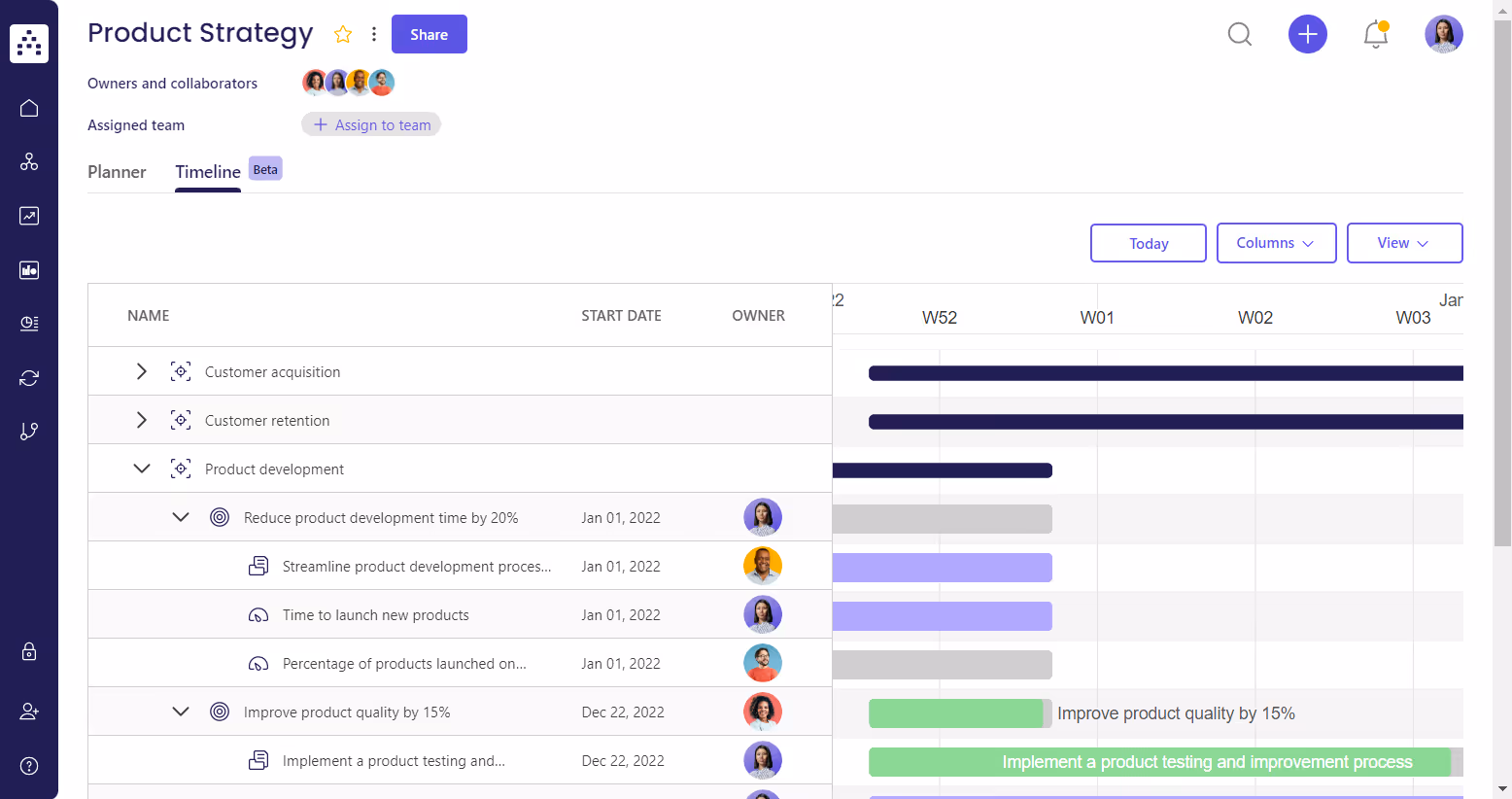The height and width of the screenshot is (799, 1512).
Task: Collapse the Product development group
Action: (142, 468)
